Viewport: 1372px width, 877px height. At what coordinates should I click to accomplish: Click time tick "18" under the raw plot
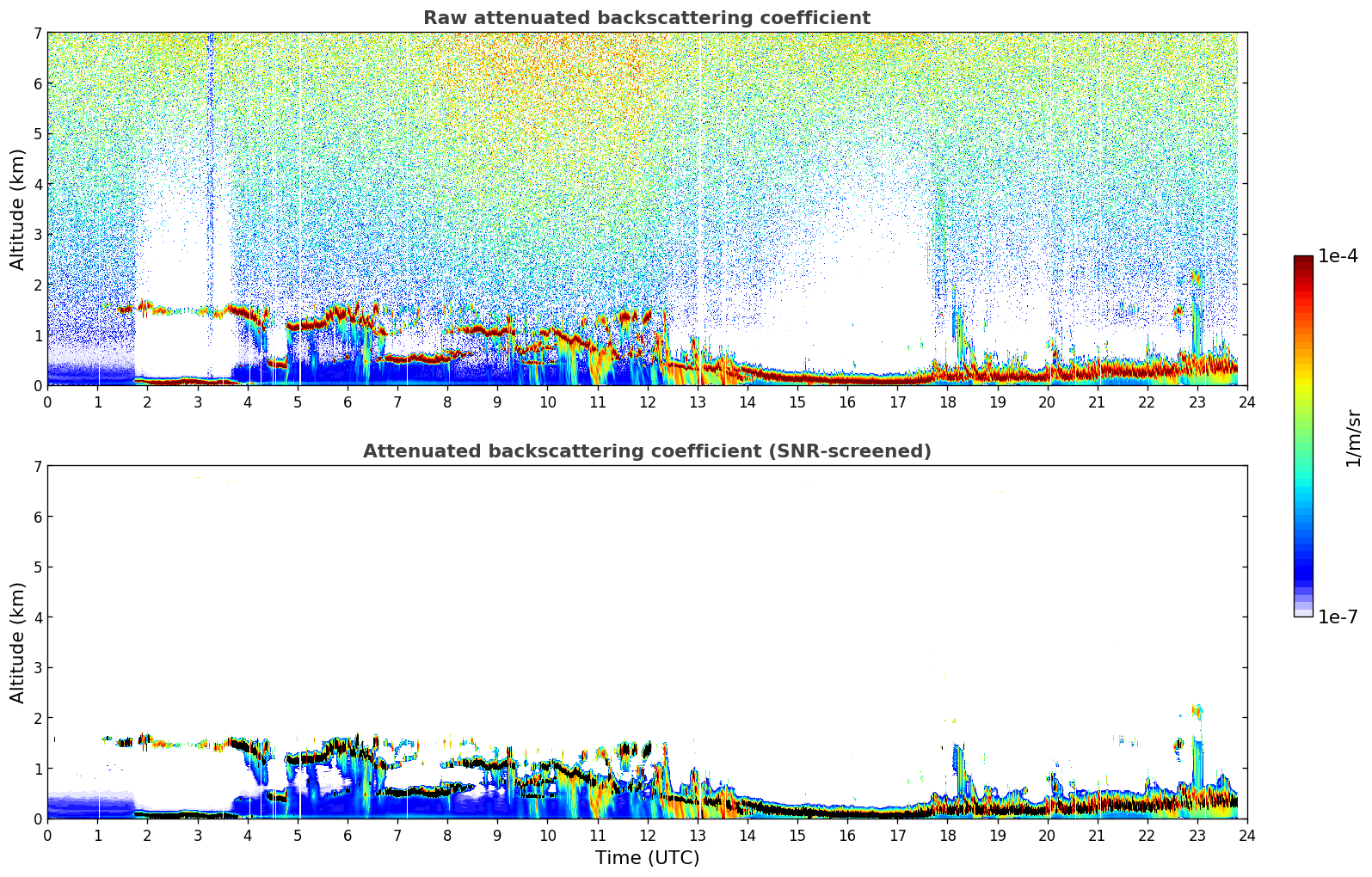click(x=947, y=402)
